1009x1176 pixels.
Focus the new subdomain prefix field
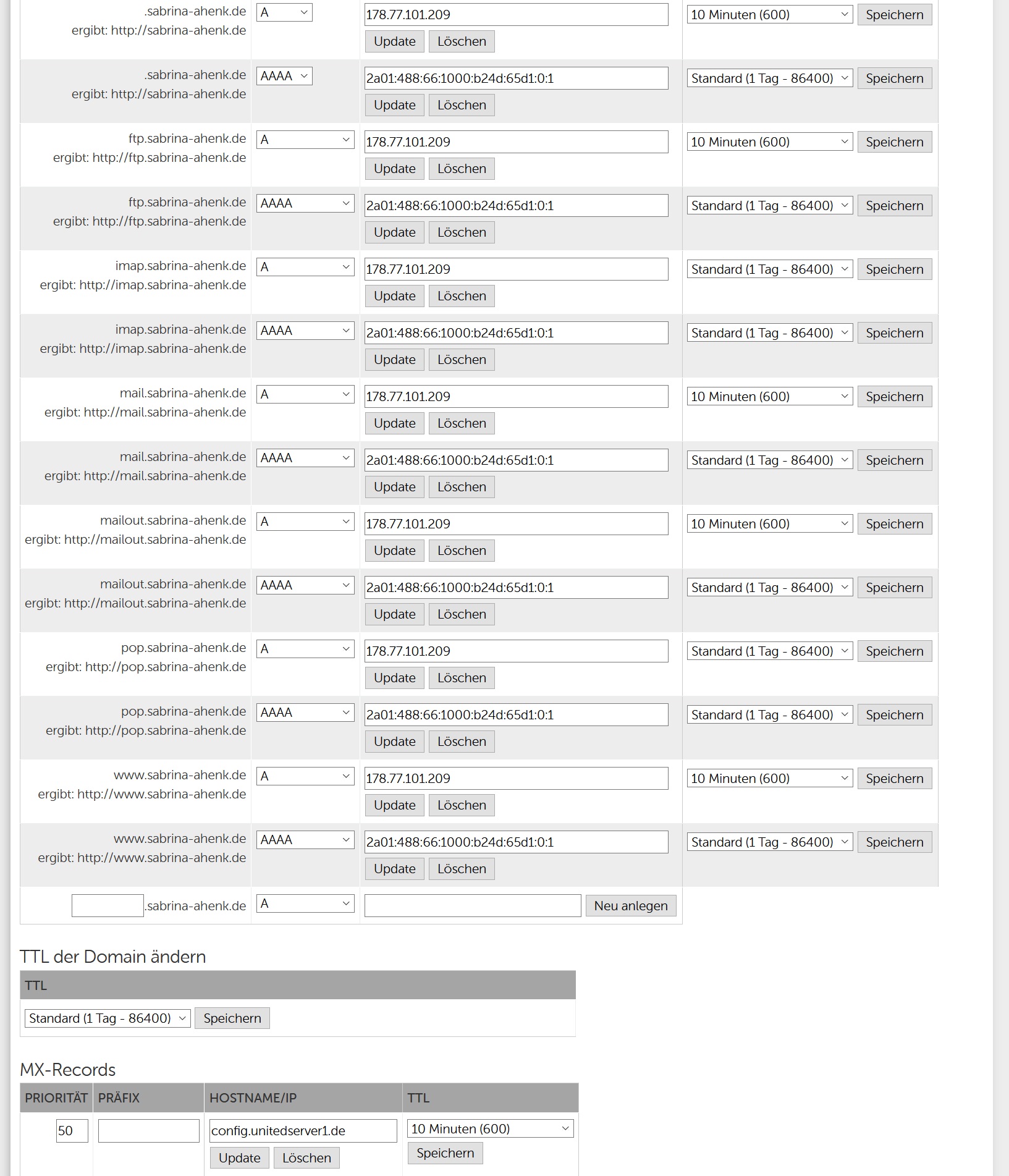tap(108, 906)
